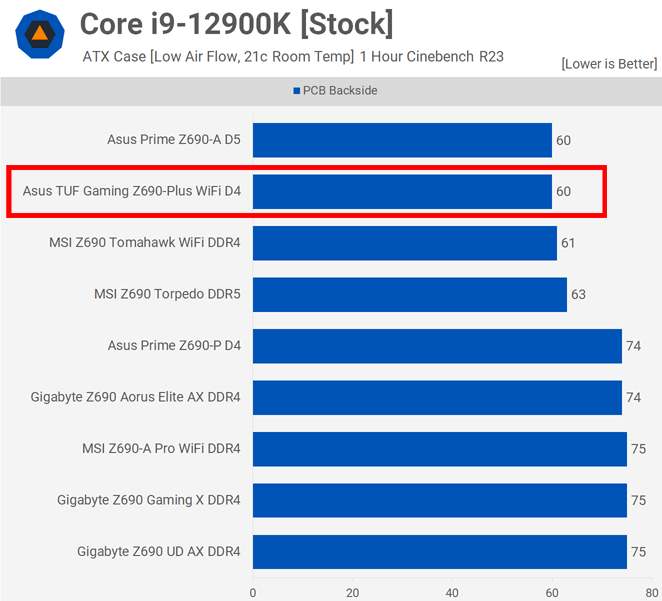Click the highlighted Asus TUF Gaming Z690-Plus bar
Viewport: 662px width, 601px height.
coord(402,191)
